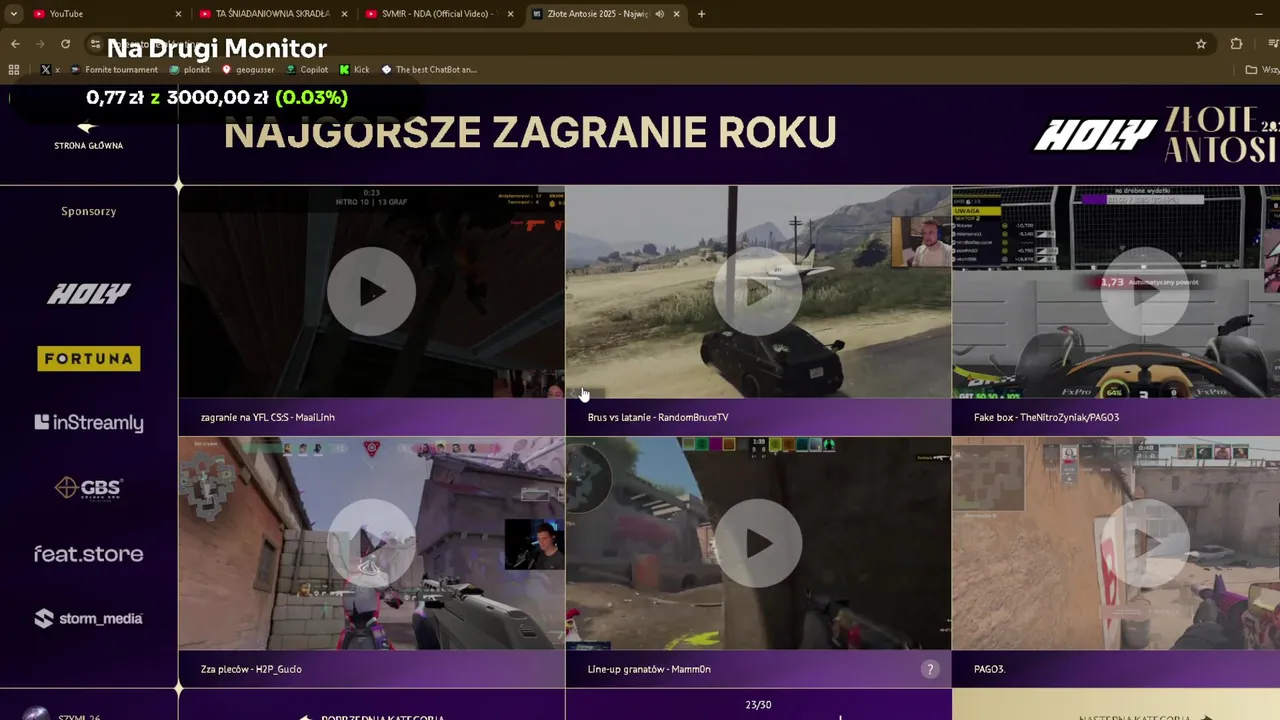Play the 'Zza pleców - H2P_Gucio' clip
The height and width of the screenshot is (720, 1280).
coord(371,543)
